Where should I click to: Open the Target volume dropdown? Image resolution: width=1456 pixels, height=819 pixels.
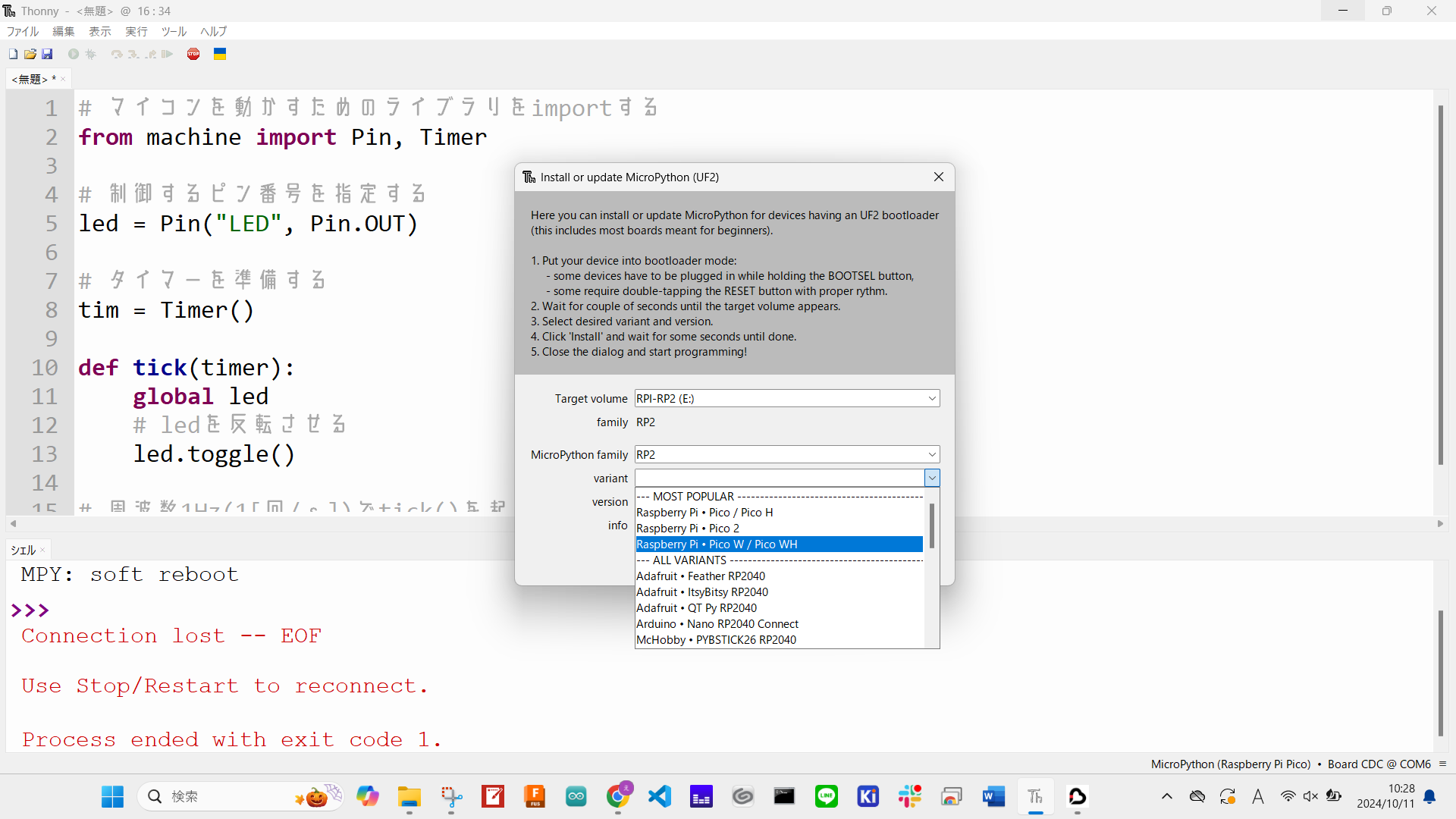[932, 398]
